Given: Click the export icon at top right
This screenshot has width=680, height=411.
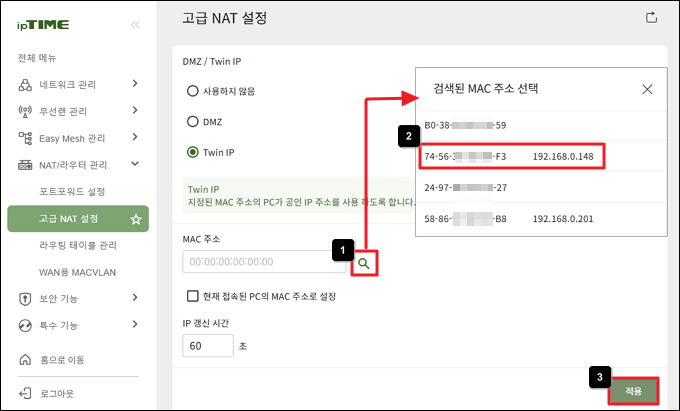Looking at the screenshot, I should coord(651,18).
